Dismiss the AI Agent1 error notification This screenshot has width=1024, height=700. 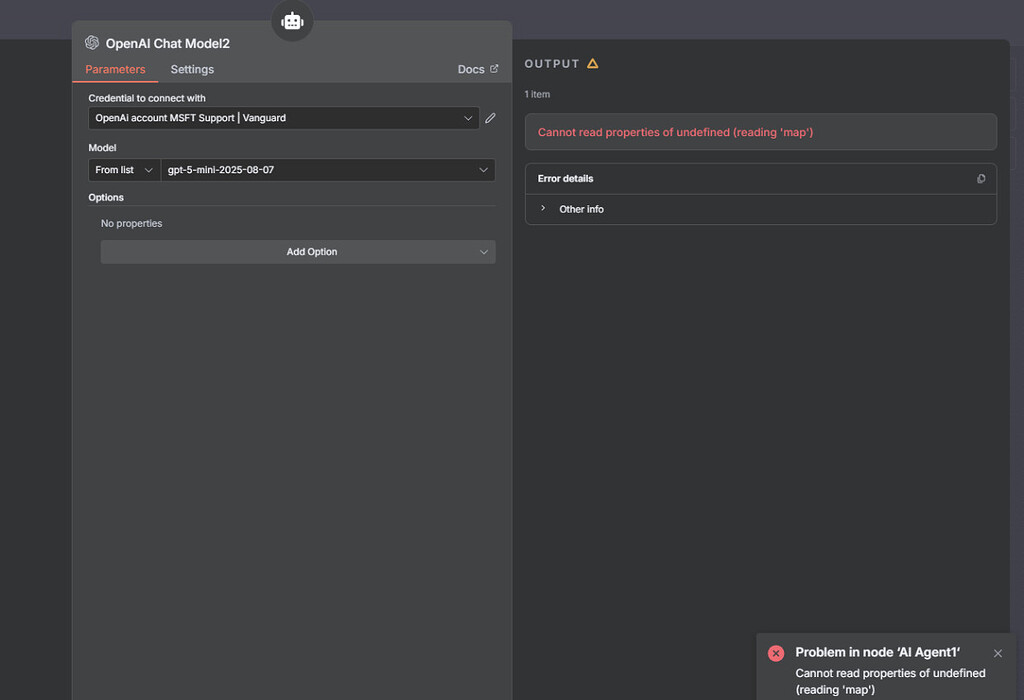point(997,653)
